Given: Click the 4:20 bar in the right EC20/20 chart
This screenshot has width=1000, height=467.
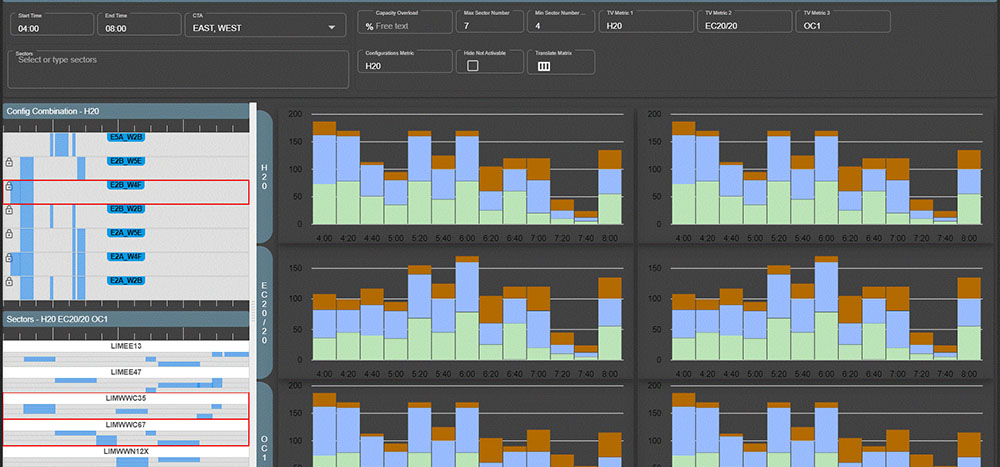Looking at the screenshot, I should [708, 329].
